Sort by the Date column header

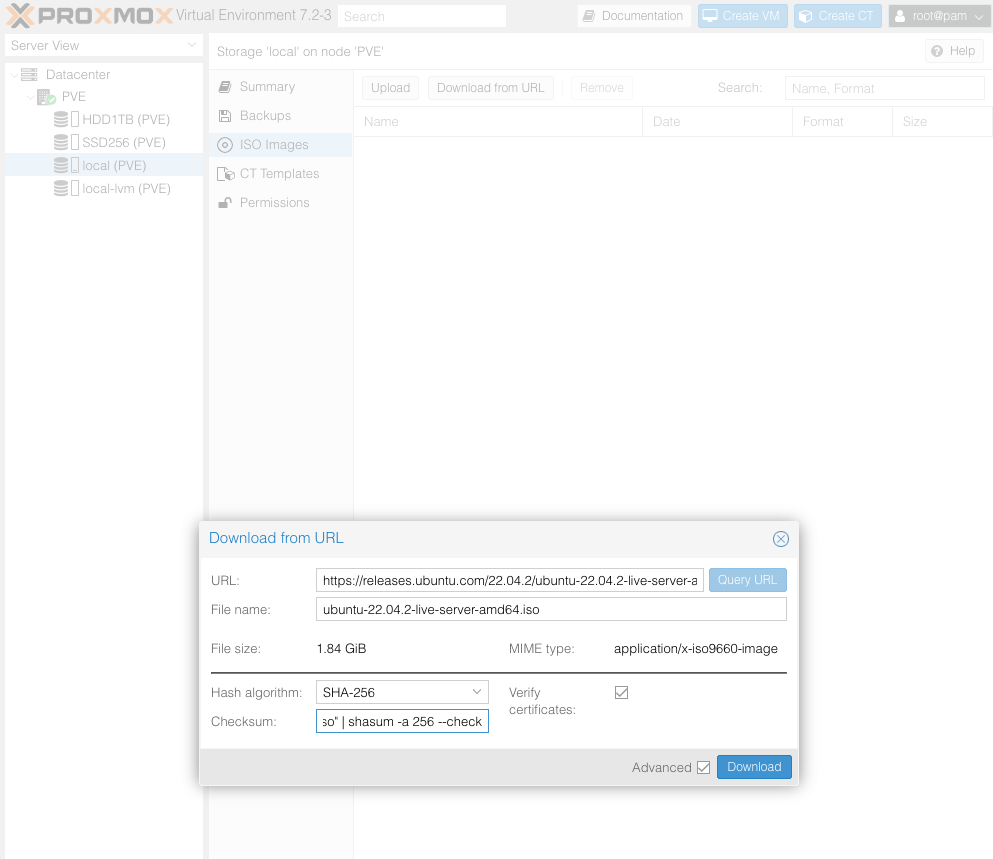click(x=718, y=122)
